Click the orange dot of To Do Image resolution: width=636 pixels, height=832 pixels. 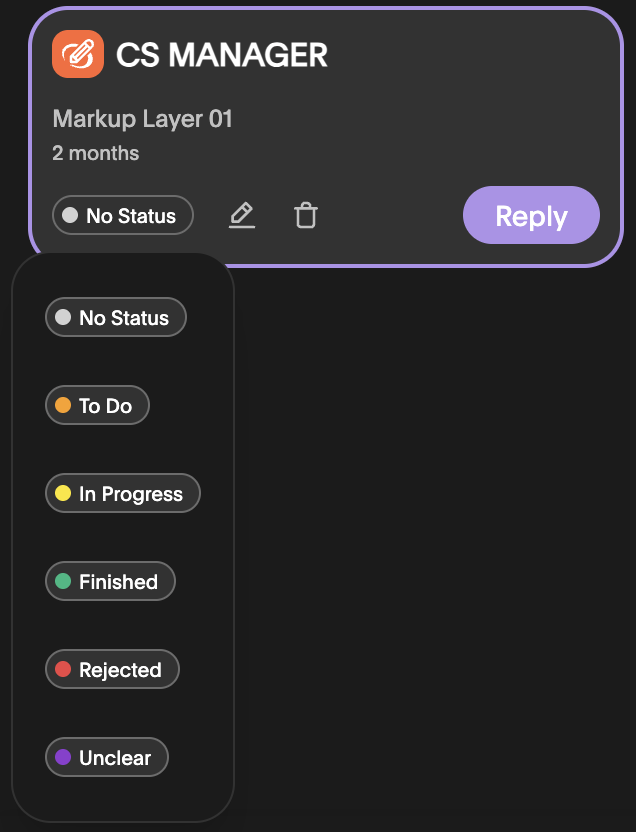[63, 405]
